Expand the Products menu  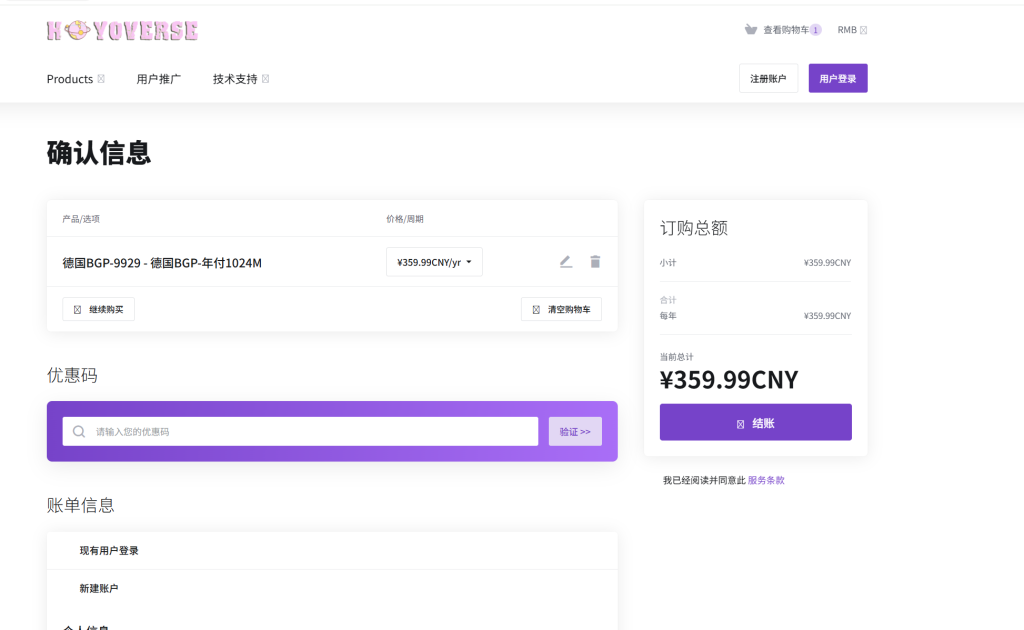[x=75, y=79]
